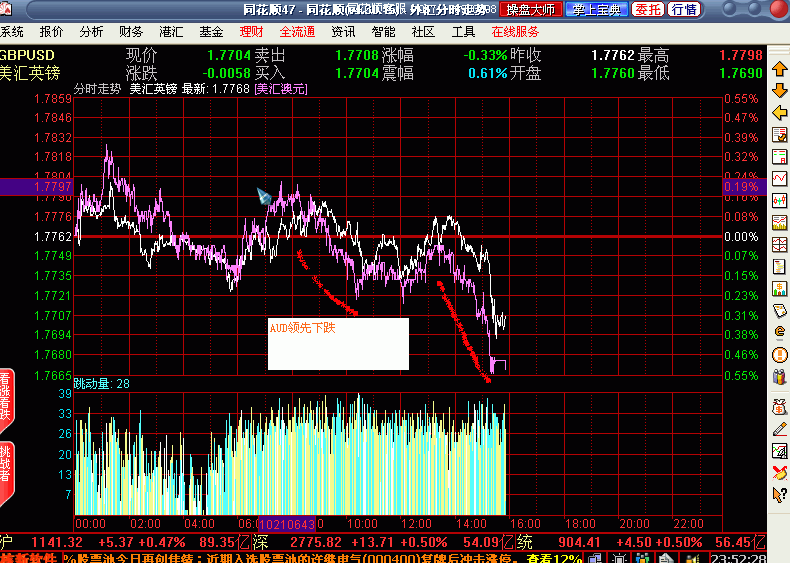This screenshot has width=790, height=563.
Task: Open the money bag icon
Action: (779, 406)
